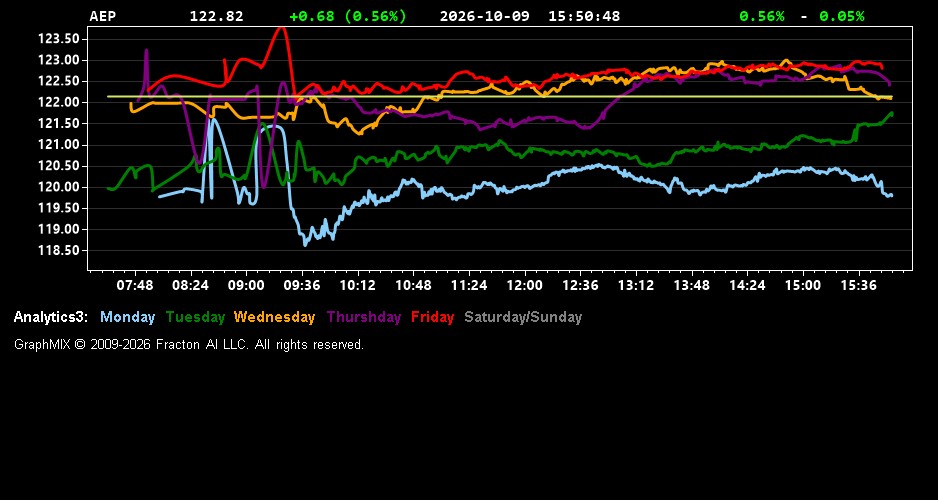Click the AEP ticker symbol
Image resolution: width=938 pixels, height=500 pixels.
coord(103,16)
